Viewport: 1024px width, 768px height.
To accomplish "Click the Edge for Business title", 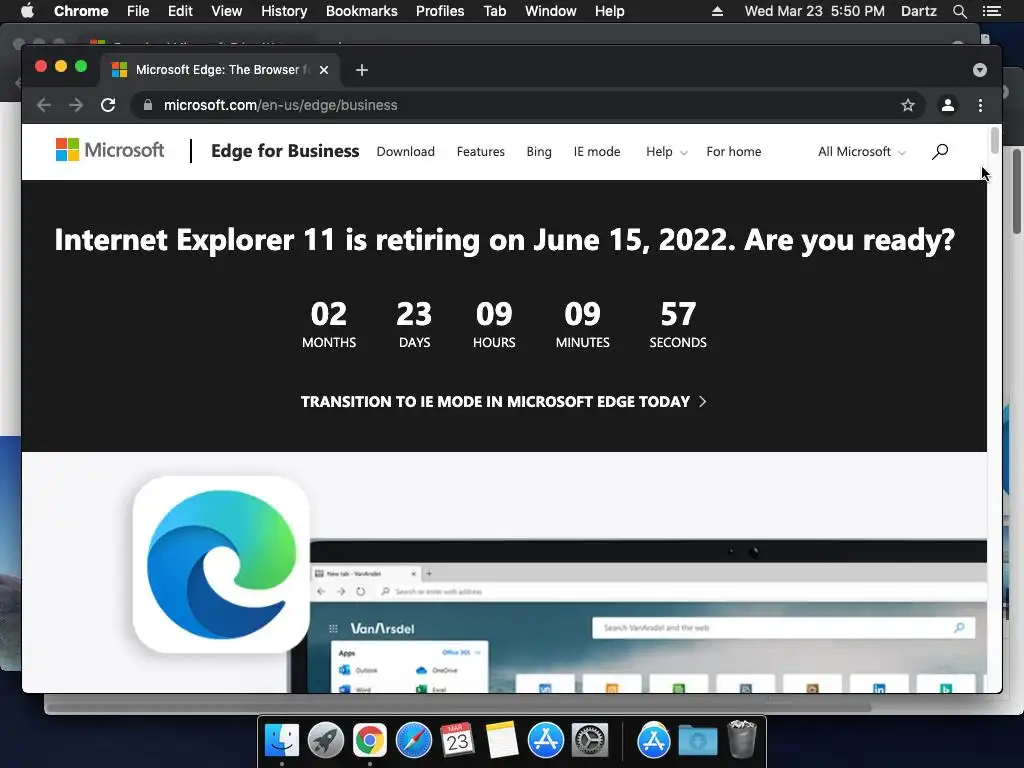I will coord(285,151).
